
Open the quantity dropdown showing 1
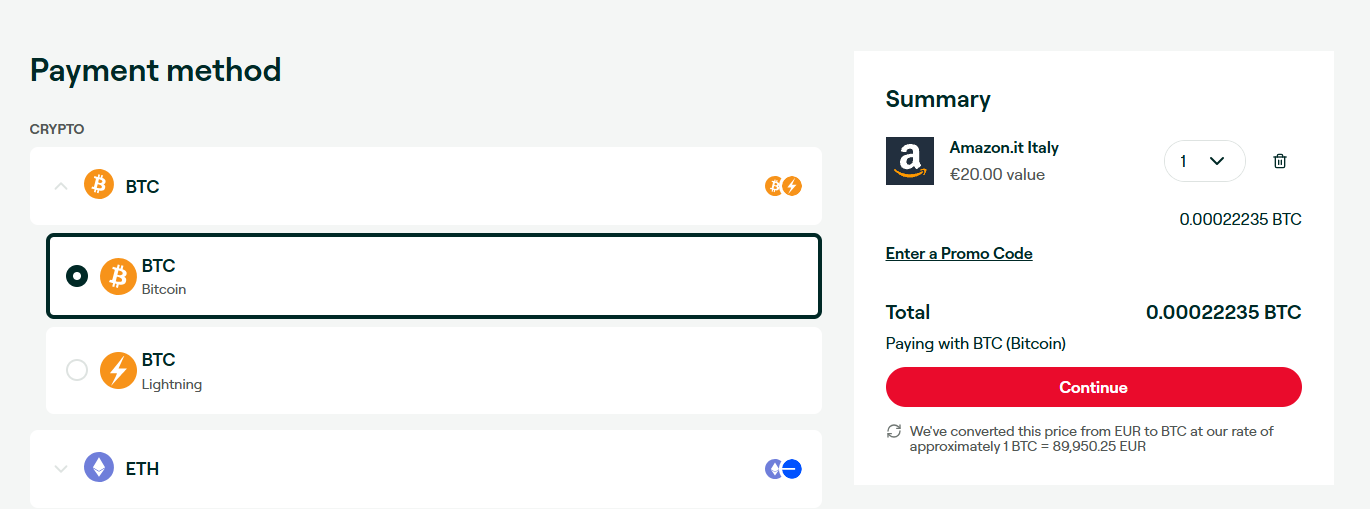point(1204,161)
